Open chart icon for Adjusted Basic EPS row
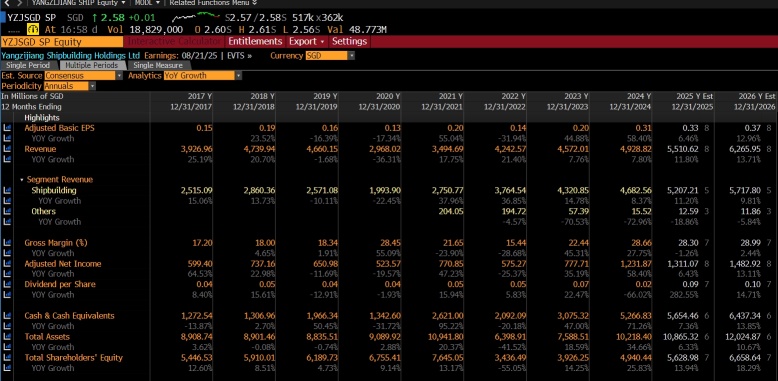The width and height of the screenshot is (778, 381). (7, 128)
